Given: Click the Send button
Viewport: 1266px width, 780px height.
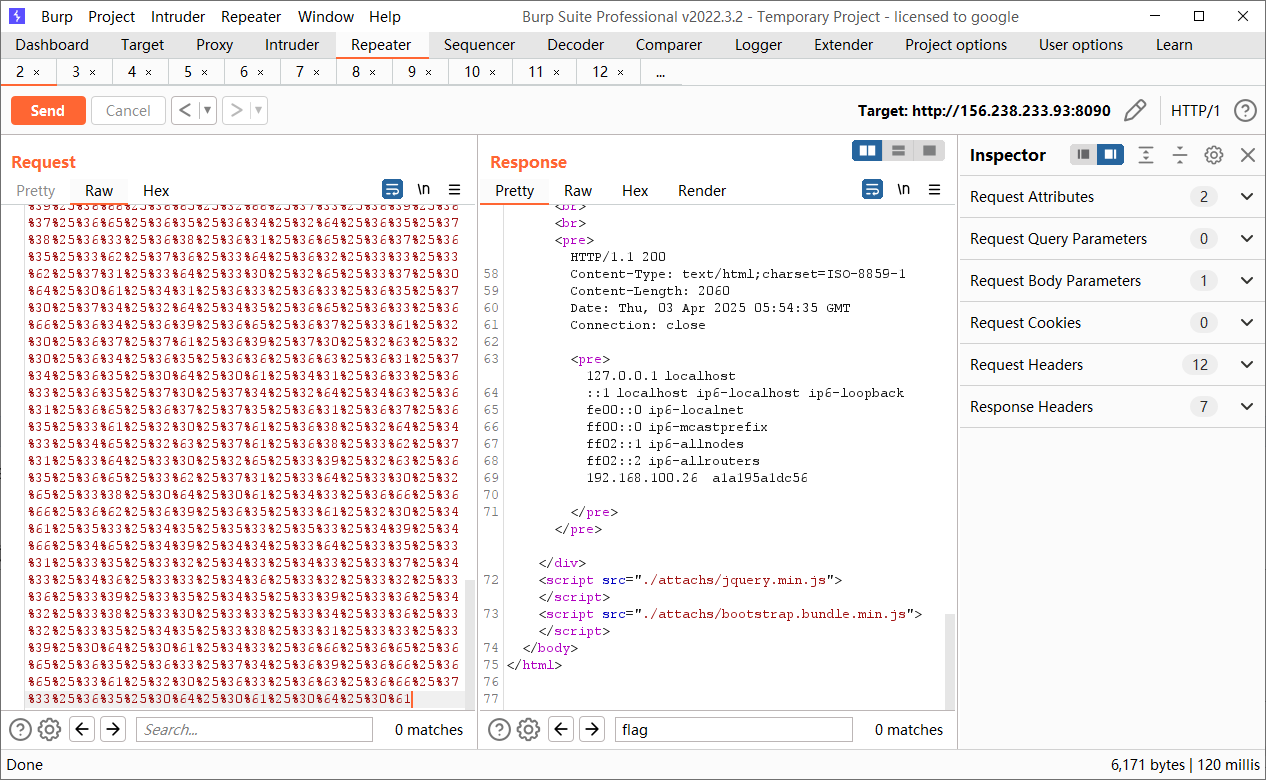Looking at the screenshot, I should click(x=47, y=111).
